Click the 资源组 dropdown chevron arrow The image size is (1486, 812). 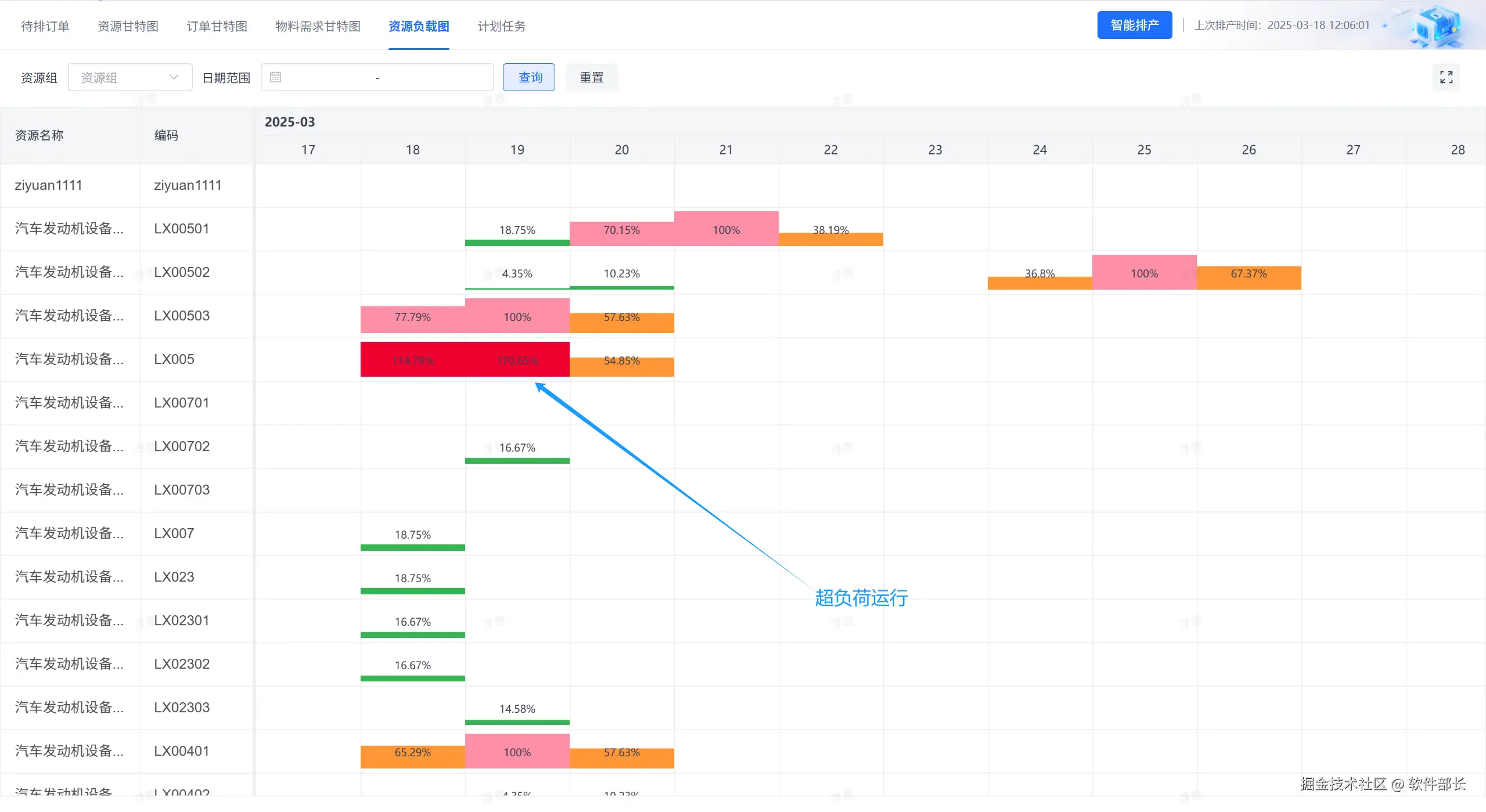pyautogui.click(x=174, y=77)
